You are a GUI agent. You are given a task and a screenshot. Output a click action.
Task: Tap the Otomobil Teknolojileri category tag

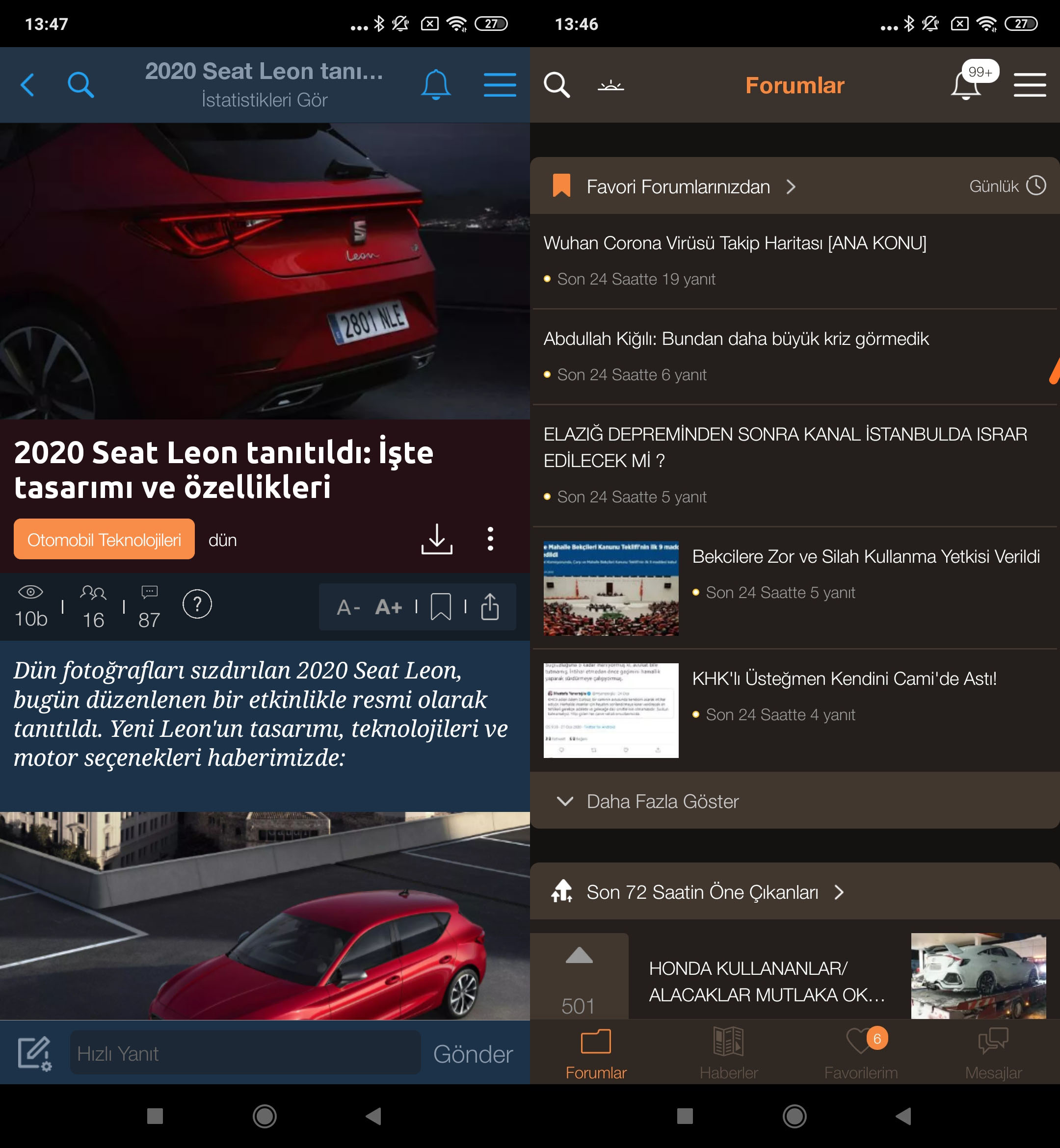[x=104, y=539]
